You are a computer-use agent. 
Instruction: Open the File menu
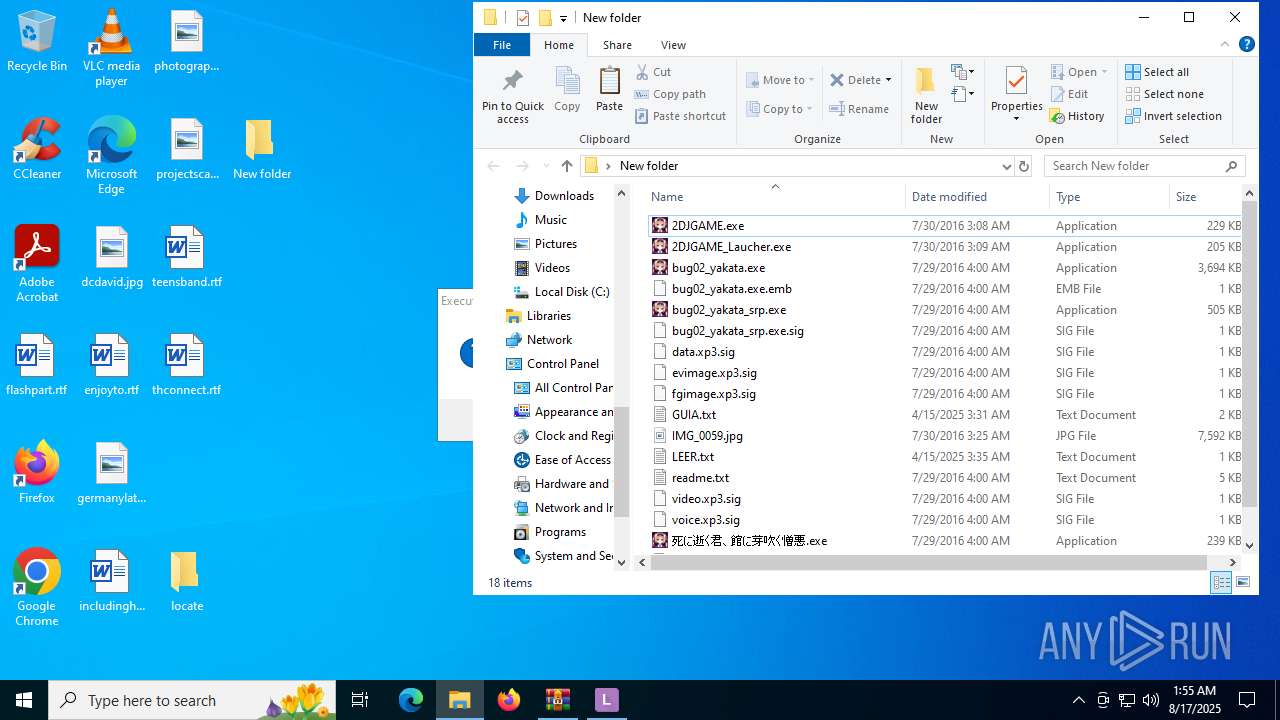(x=502, y=45)
